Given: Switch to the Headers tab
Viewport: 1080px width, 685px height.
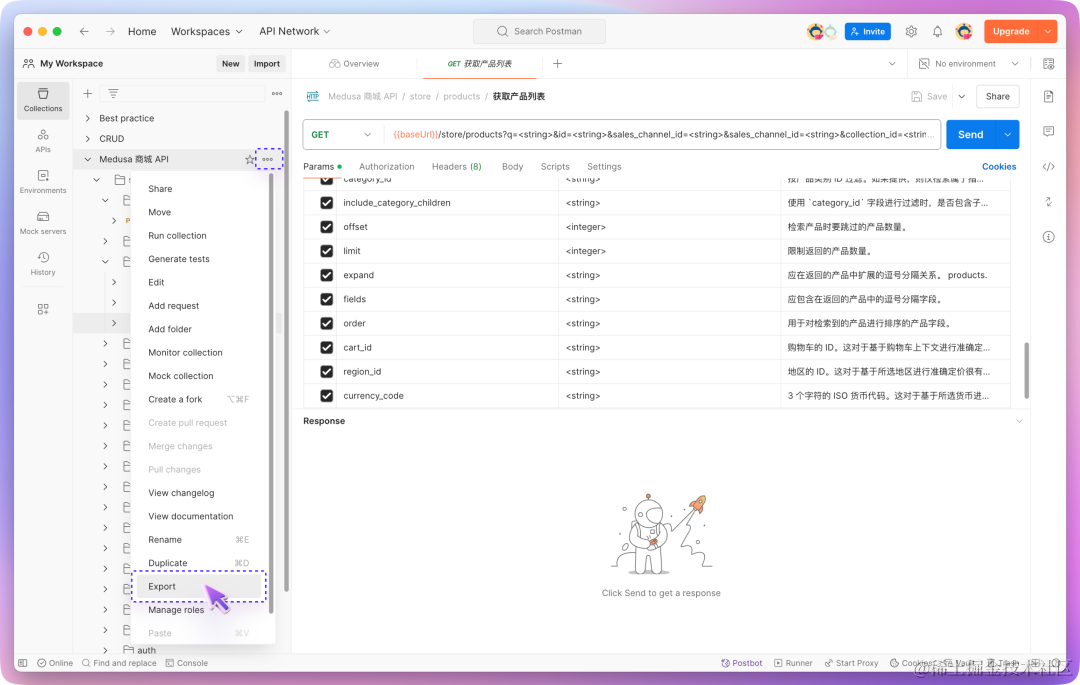Looking at the screenshot, I should click(x=457, y=167).
